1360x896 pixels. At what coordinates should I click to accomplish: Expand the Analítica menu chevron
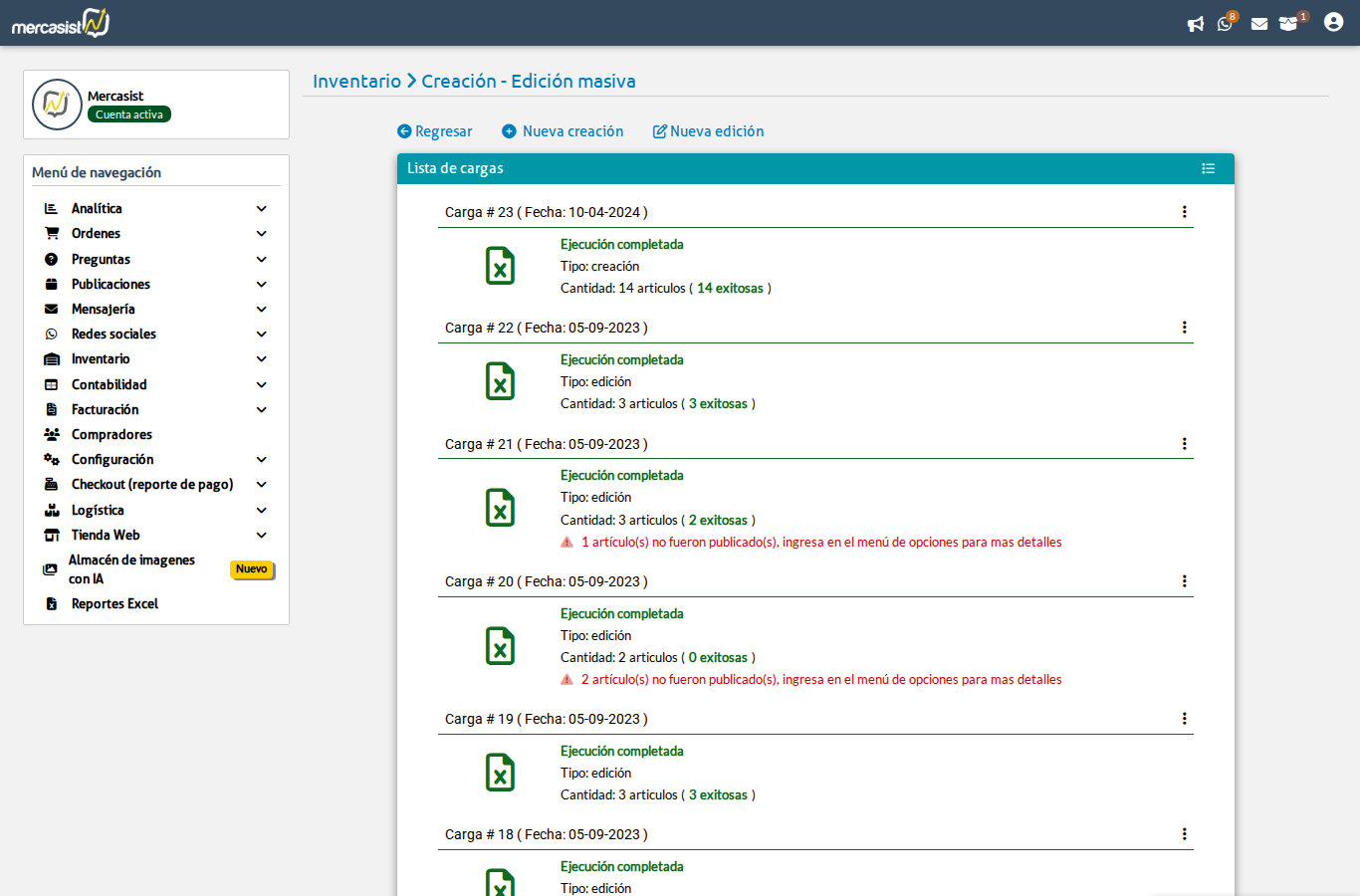tap(262, 209)
